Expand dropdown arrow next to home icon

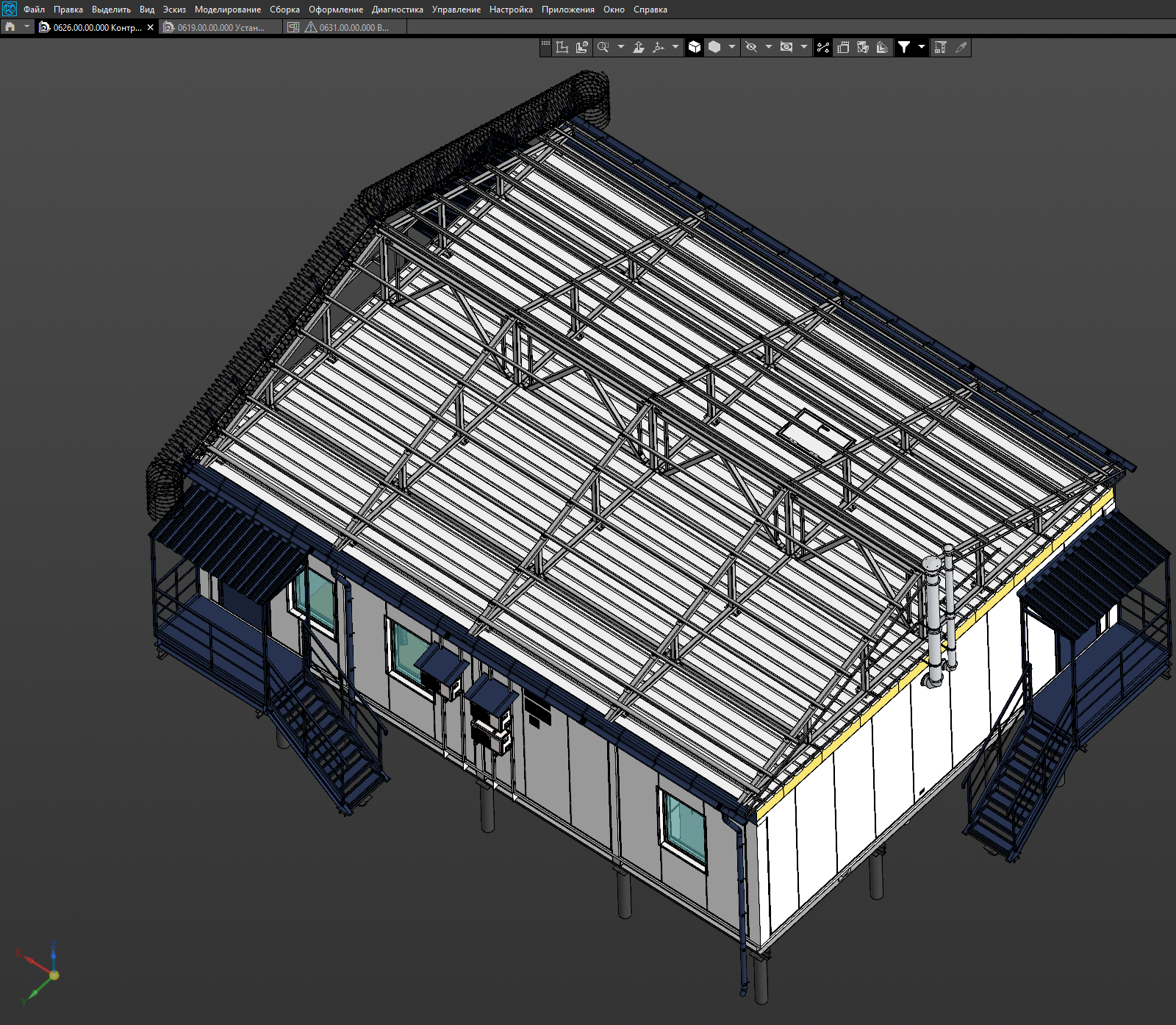coord(27,27)
